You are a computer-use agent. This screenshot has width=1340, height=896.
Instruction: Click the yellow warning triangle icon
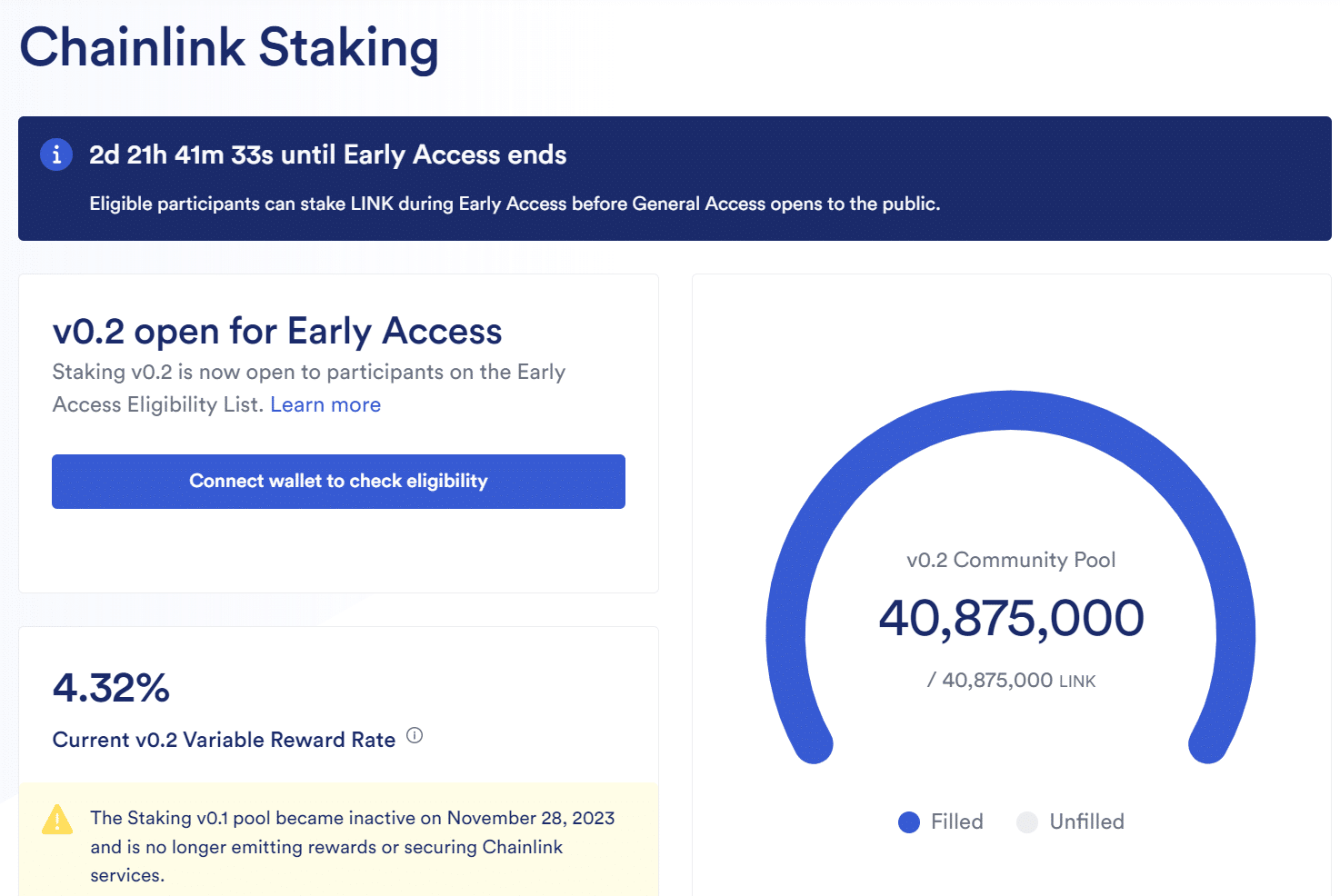pyautogui.click(x=57, y=820)
